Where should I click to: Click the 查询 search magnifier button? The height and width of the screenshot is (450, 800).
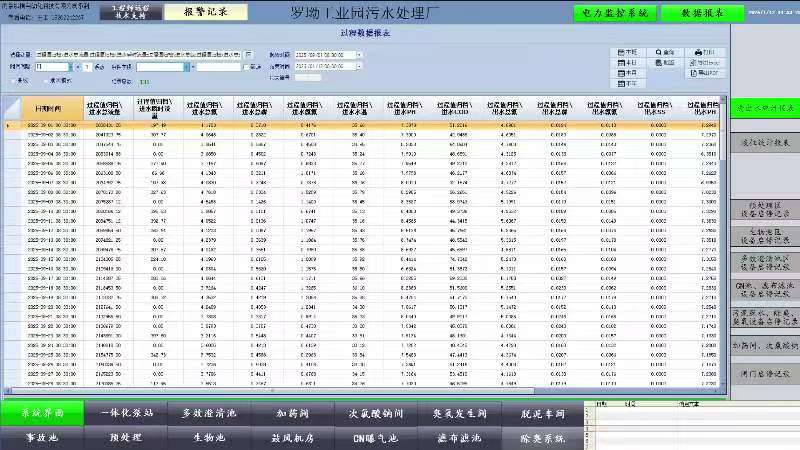pyautogui.click(x=664, y=50)
